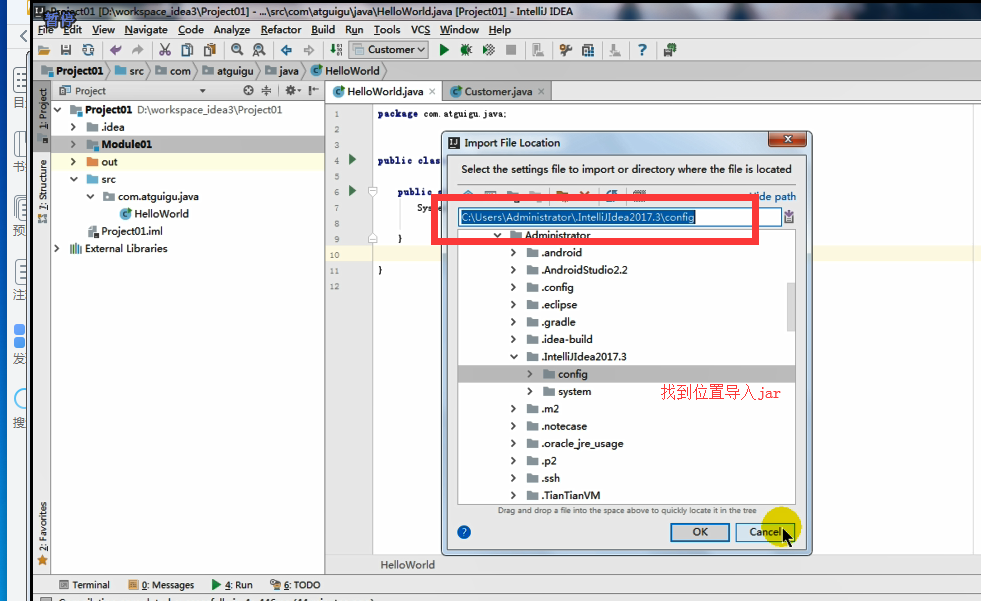The height and width of the screenshot is (601, 981).
Task: Click the Replace toolbar icon
Action: tap(258, 50)
